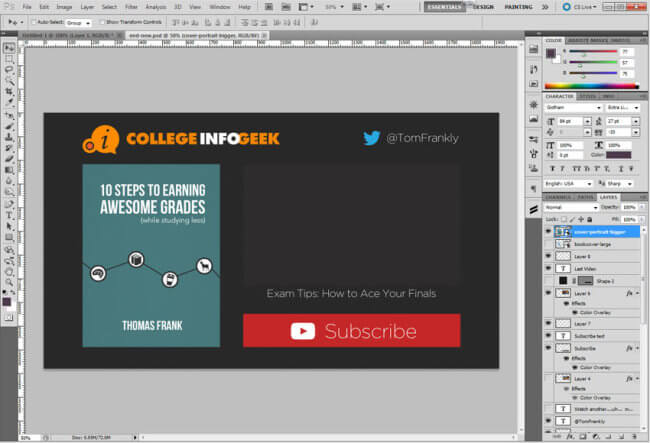
Task: Hide the selected cover-portrait layer
Action: [548, 232]
